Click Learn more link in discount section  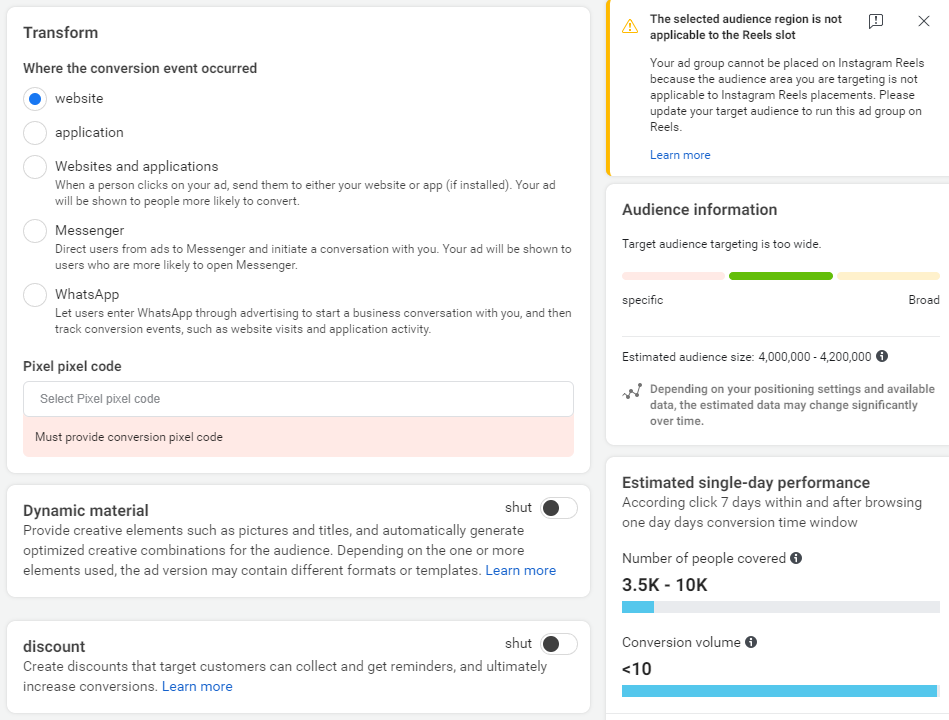(197, 686)
